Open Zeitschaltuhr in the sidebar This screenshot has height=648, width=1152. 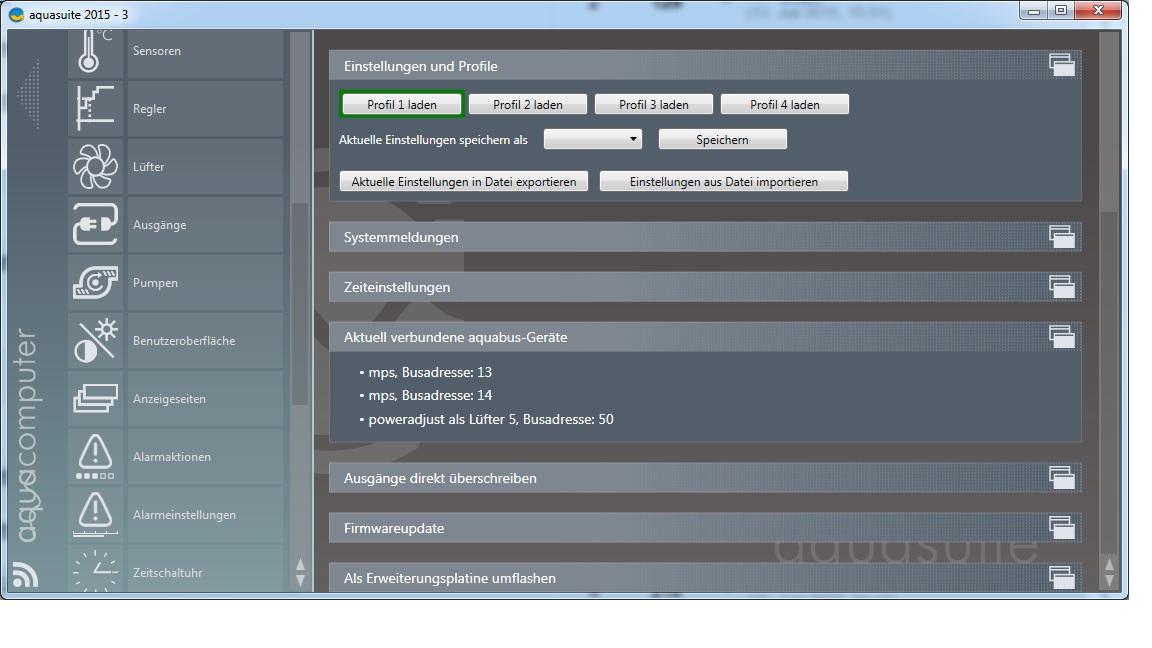[206, 569]
